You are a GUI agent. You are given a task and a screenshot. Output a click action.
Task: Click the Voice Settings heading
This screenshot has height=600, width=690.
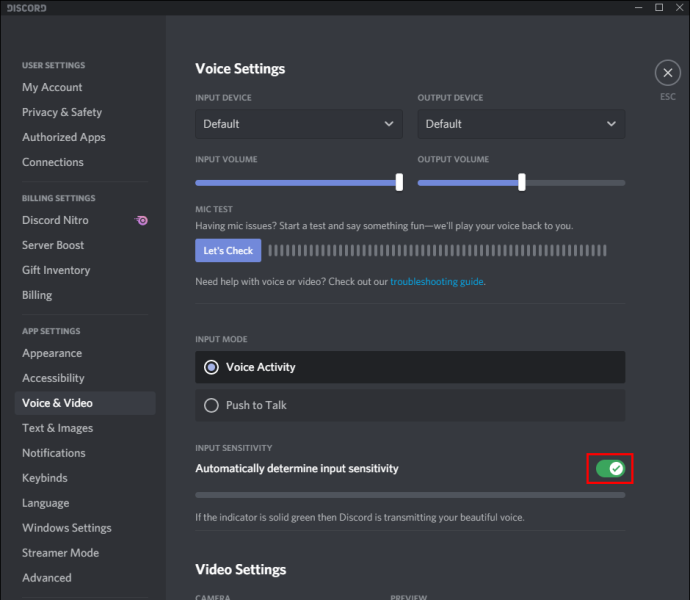pos(240,69)
